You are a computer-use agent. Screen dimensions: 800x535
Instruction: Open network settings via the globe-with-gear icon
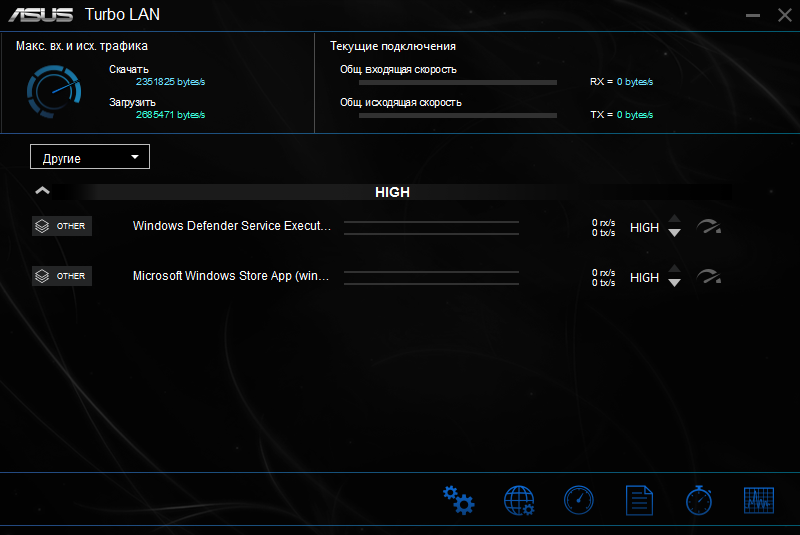tap(519, 500)
